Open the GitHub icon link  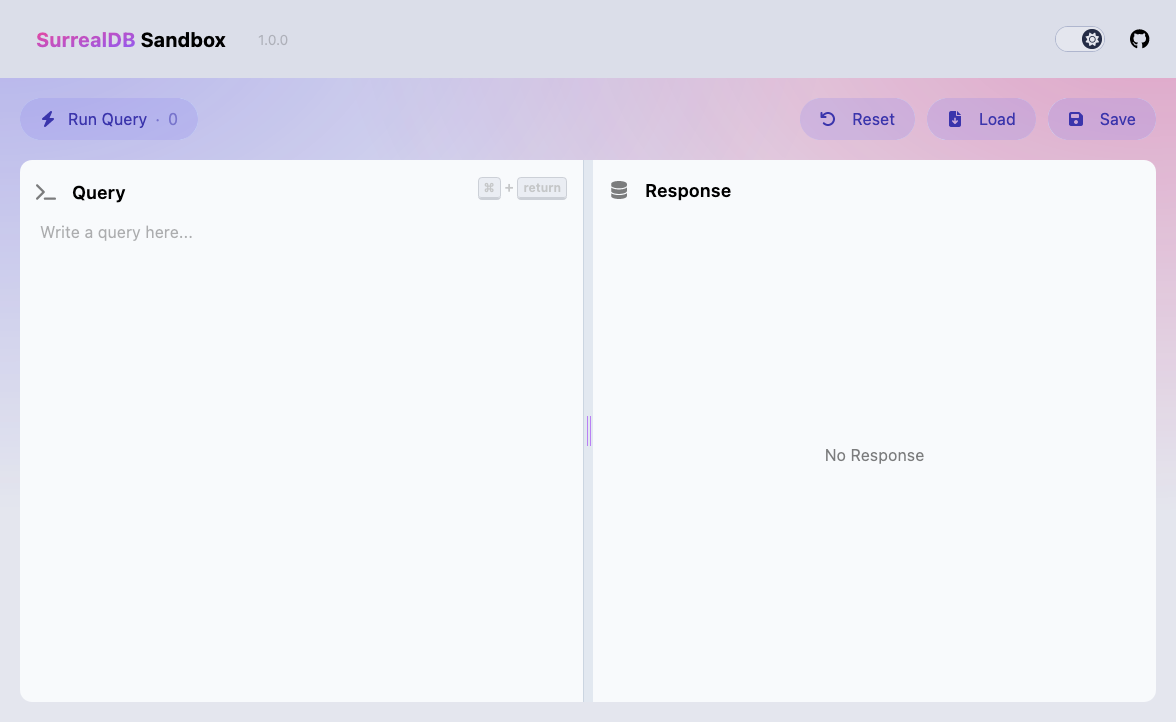click(x=1139, y=39)
